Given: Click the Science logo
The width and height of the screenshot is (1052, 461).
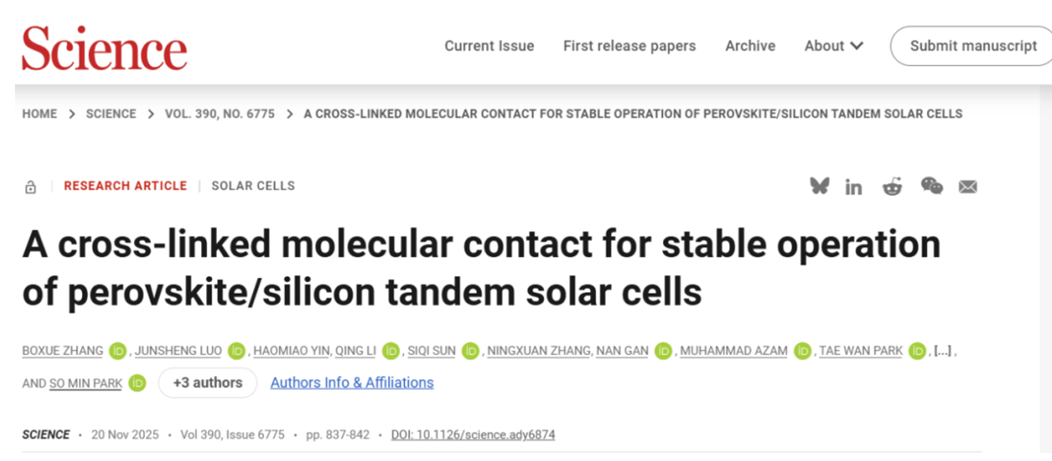Looking at the screenshot, I should click(x=104, y=48).
